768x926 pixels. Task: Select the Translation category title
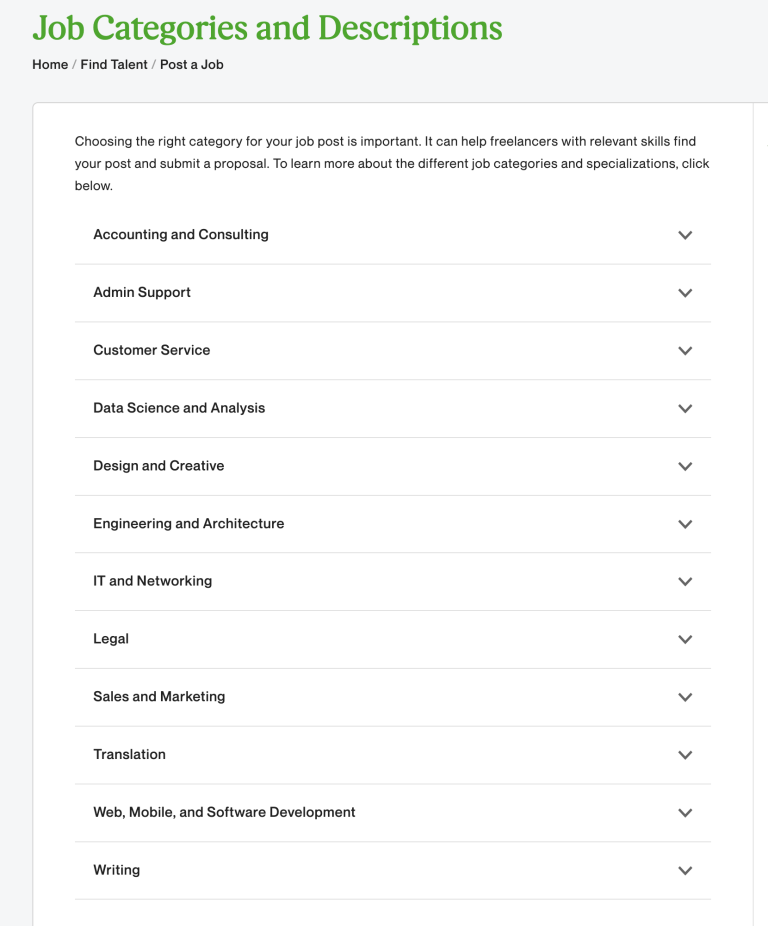[129, 755]
